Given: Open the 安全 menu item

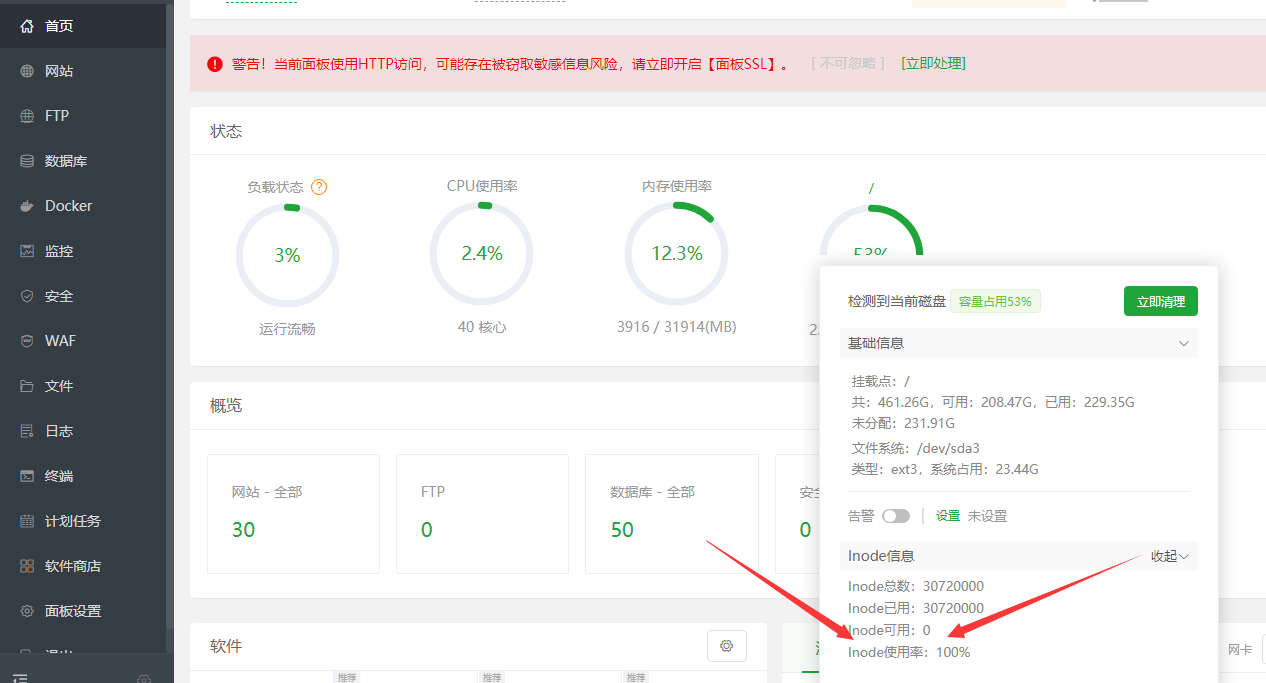Looking at the screenshot, I should (83, 296).
